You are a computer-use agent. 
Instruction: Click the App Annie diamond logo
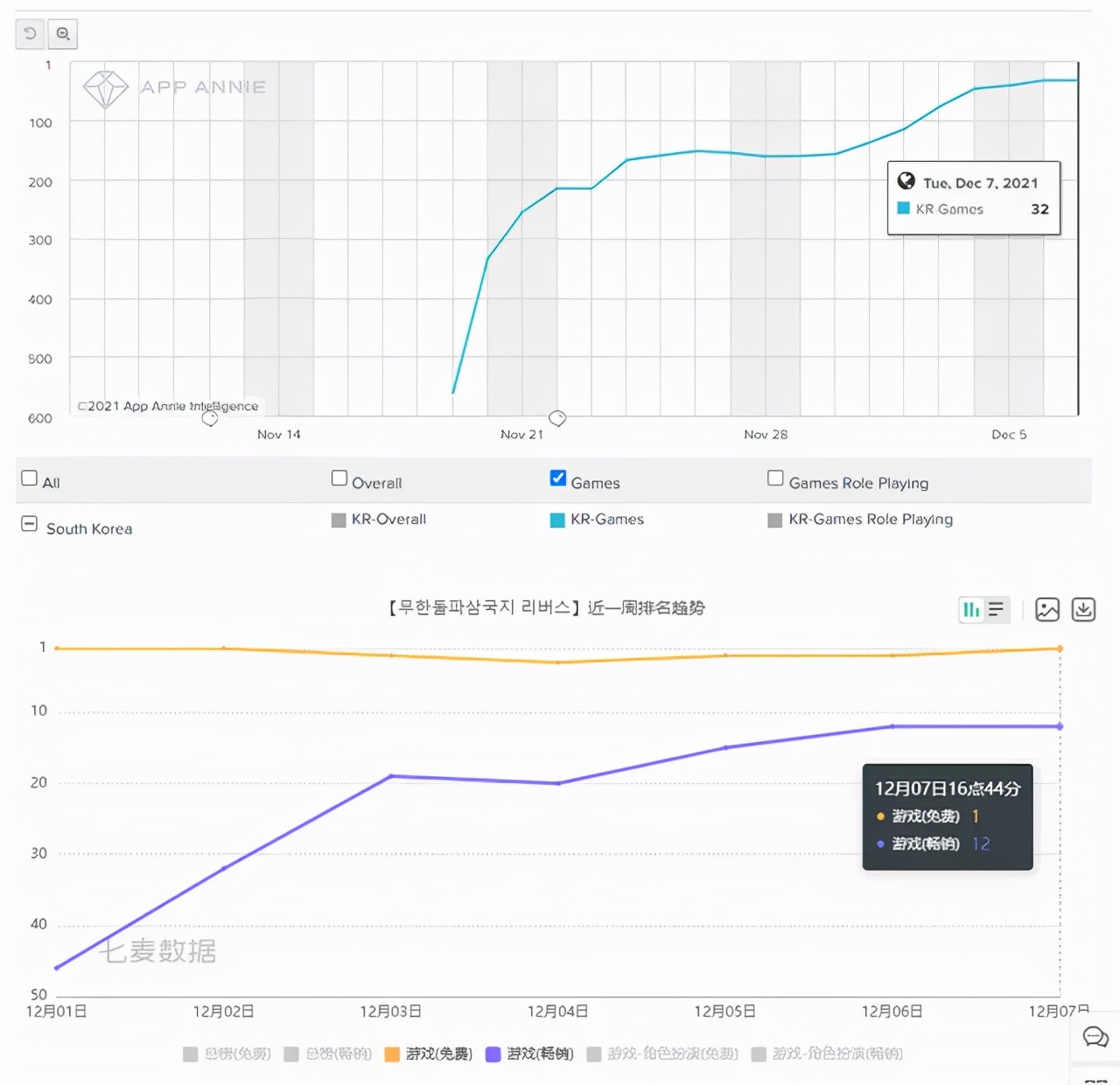(x=105, y=88)
